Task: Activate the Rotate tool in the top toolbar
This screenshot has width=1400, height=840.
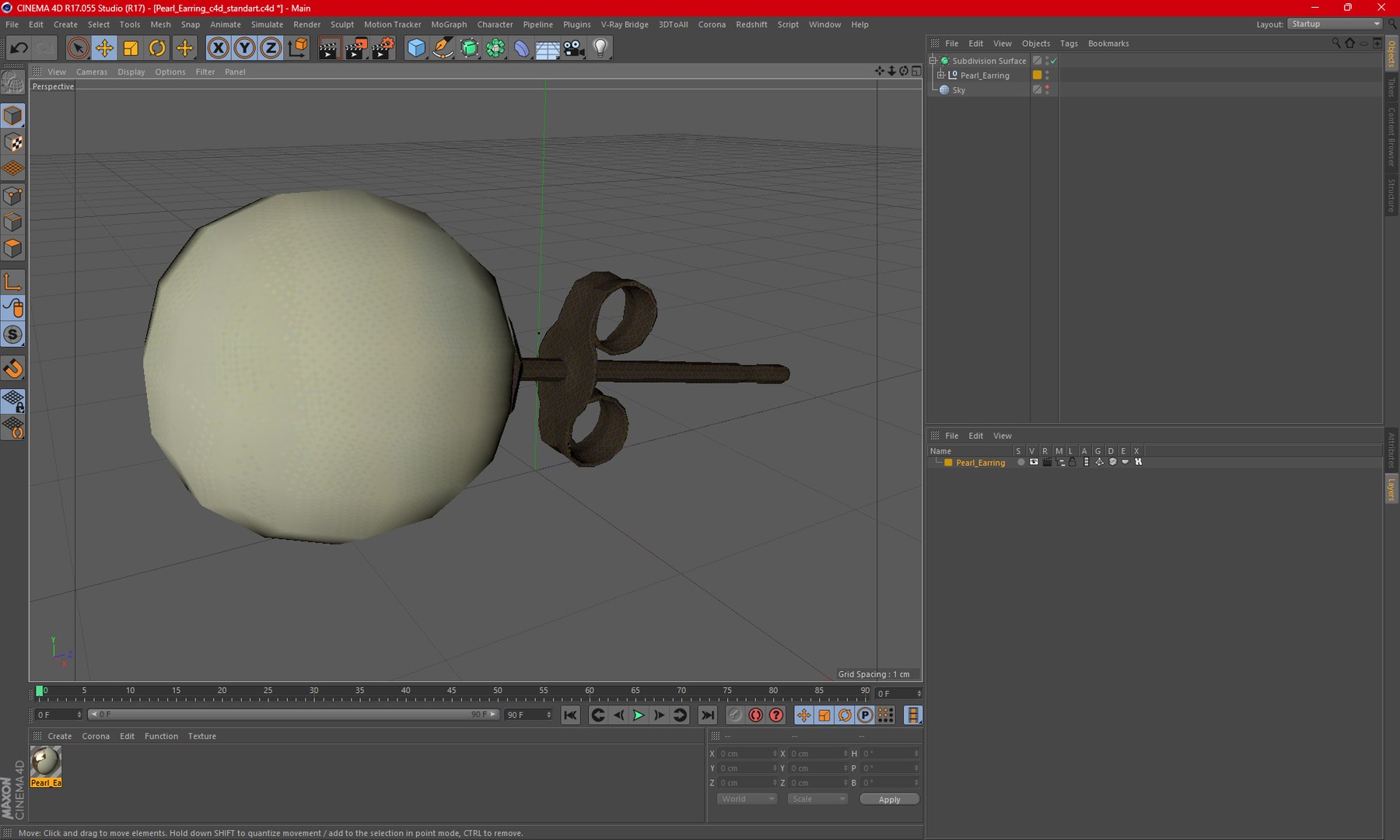Action: coord(157,48)
